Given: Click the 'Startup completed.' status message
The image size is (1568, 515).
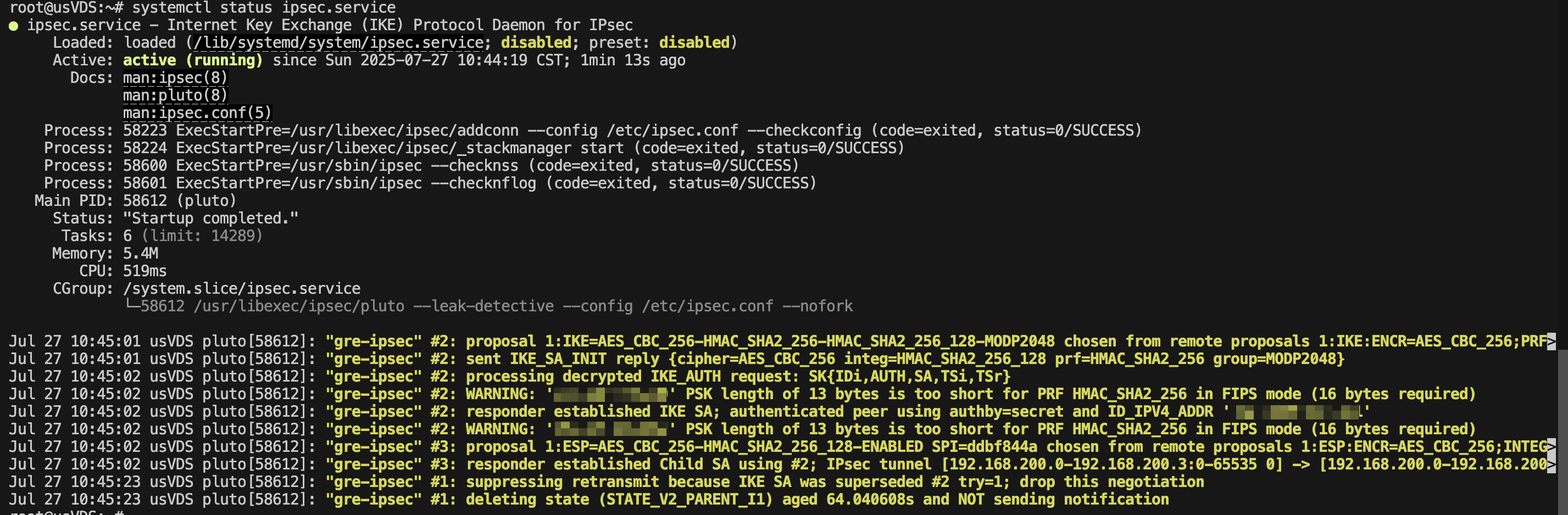Looking at the screenshot, I should [x=210, y=219].
